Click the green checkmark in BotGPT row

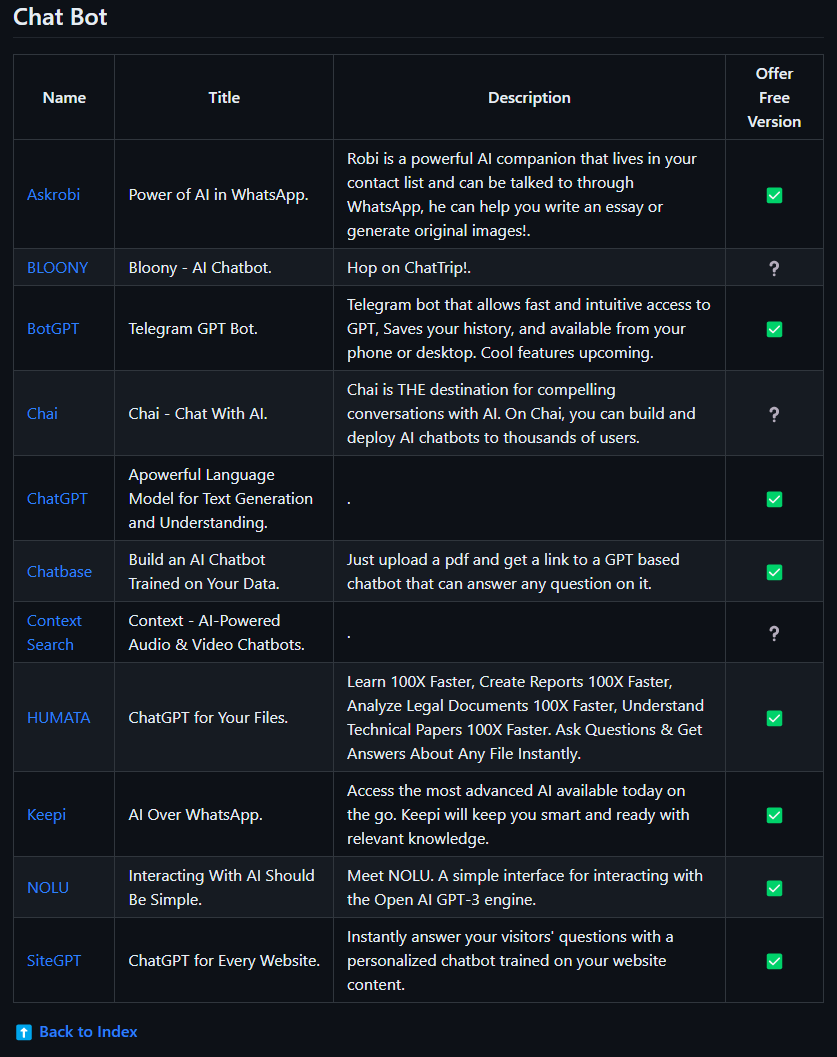[x=774, y=329]
